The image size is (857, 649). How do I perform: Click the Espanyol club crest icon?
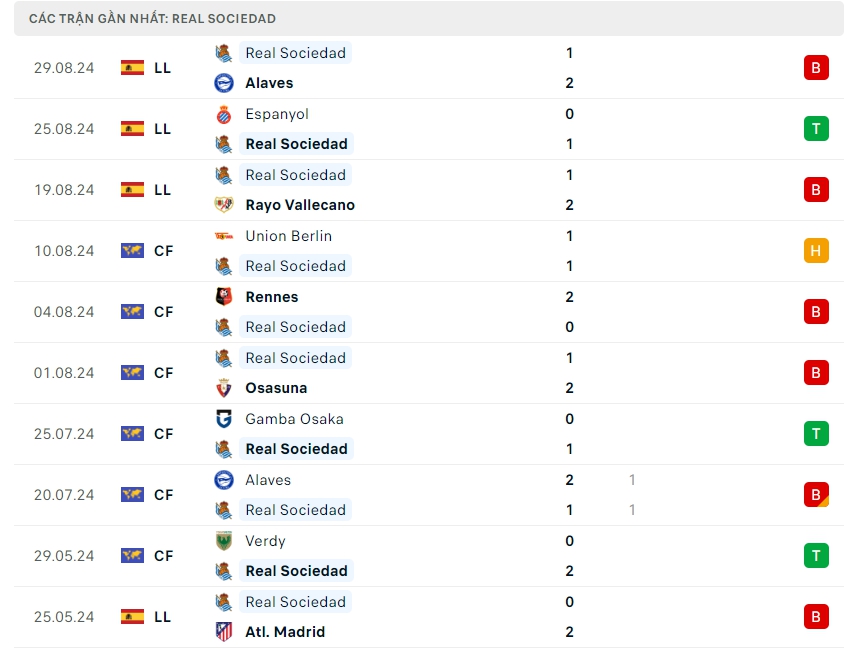click(x=224, y=114)
